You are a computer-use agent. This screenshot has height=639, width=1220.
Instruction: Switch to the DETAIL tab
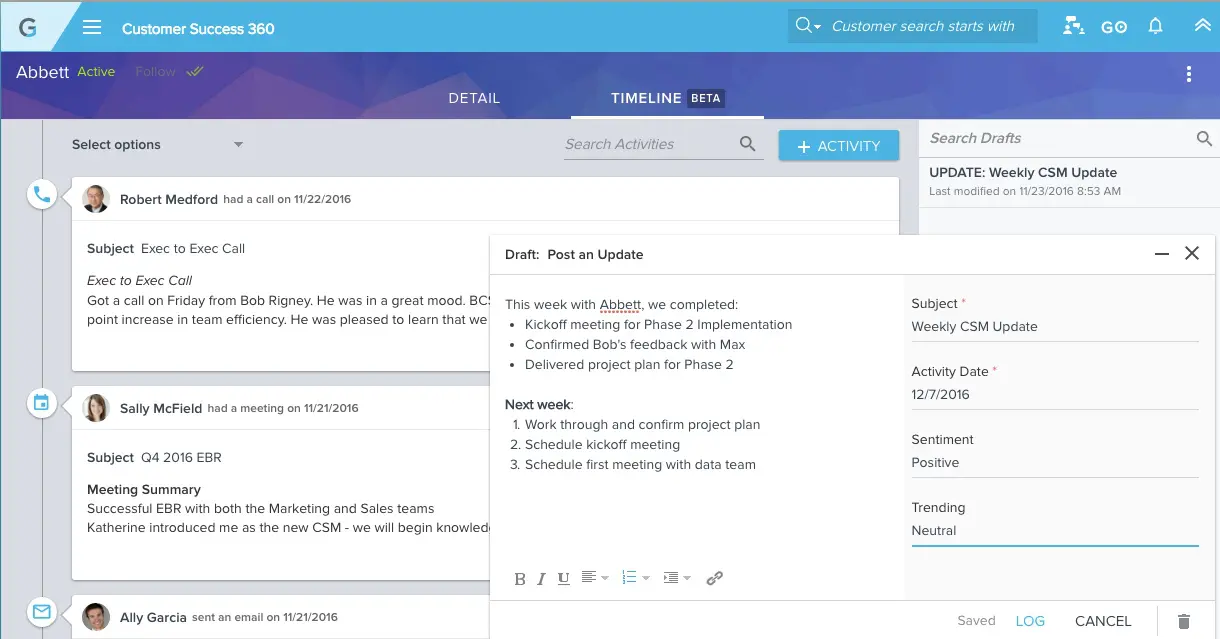(474, 98)
